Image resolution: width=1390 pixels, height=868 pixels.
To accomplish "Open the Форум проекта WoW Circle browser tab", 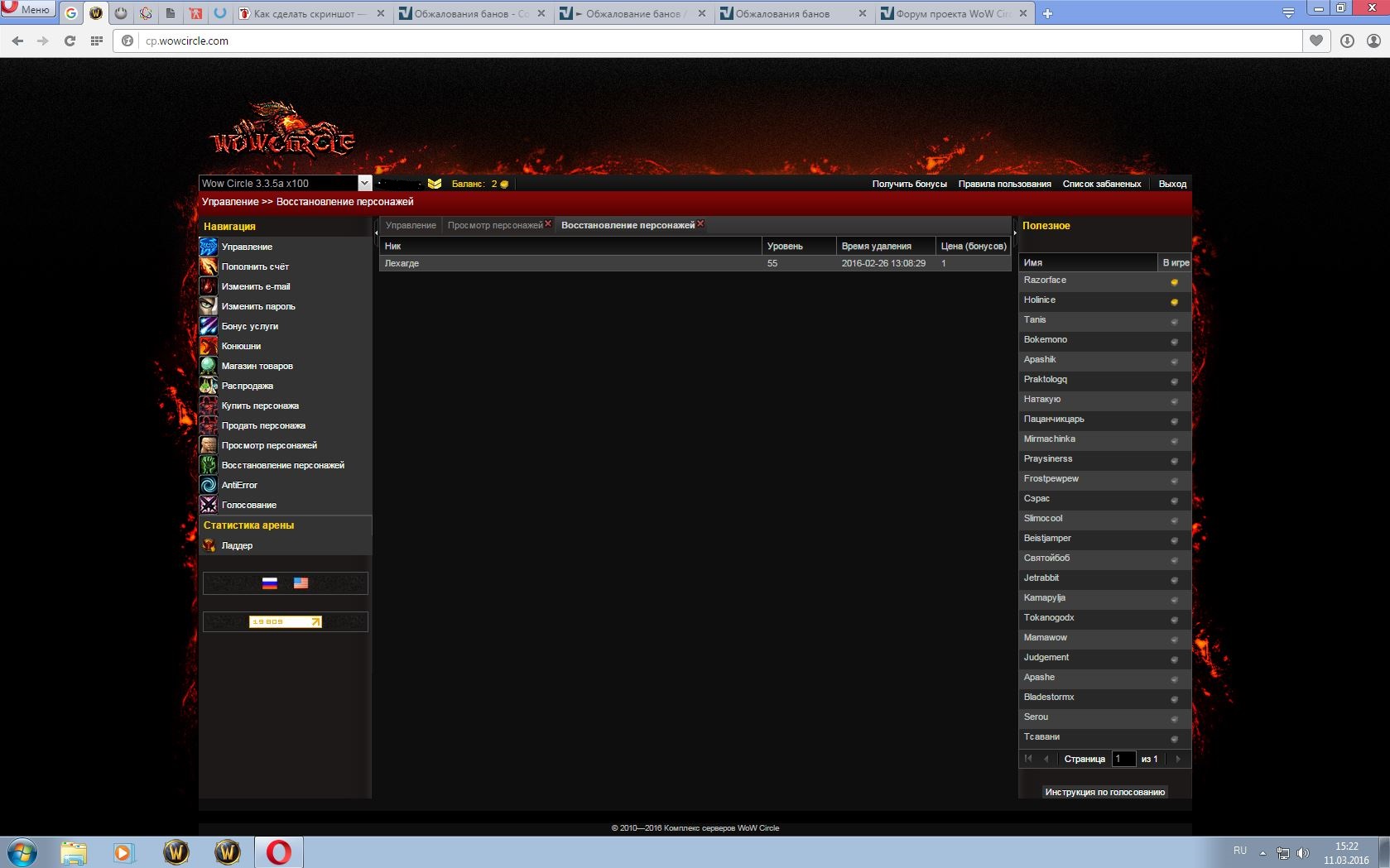I will coord(952,13).
